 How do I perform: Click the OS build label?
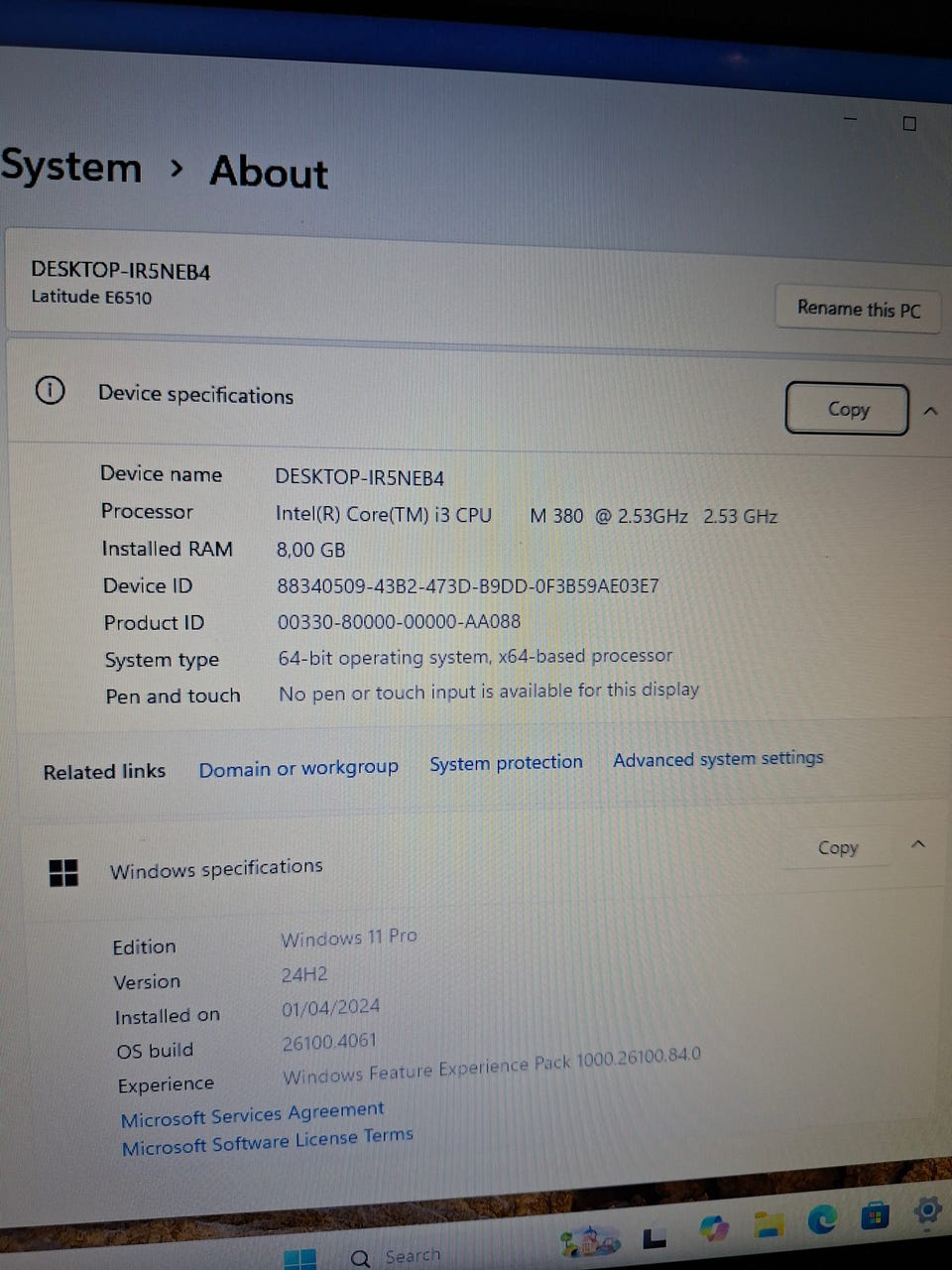155,1050
